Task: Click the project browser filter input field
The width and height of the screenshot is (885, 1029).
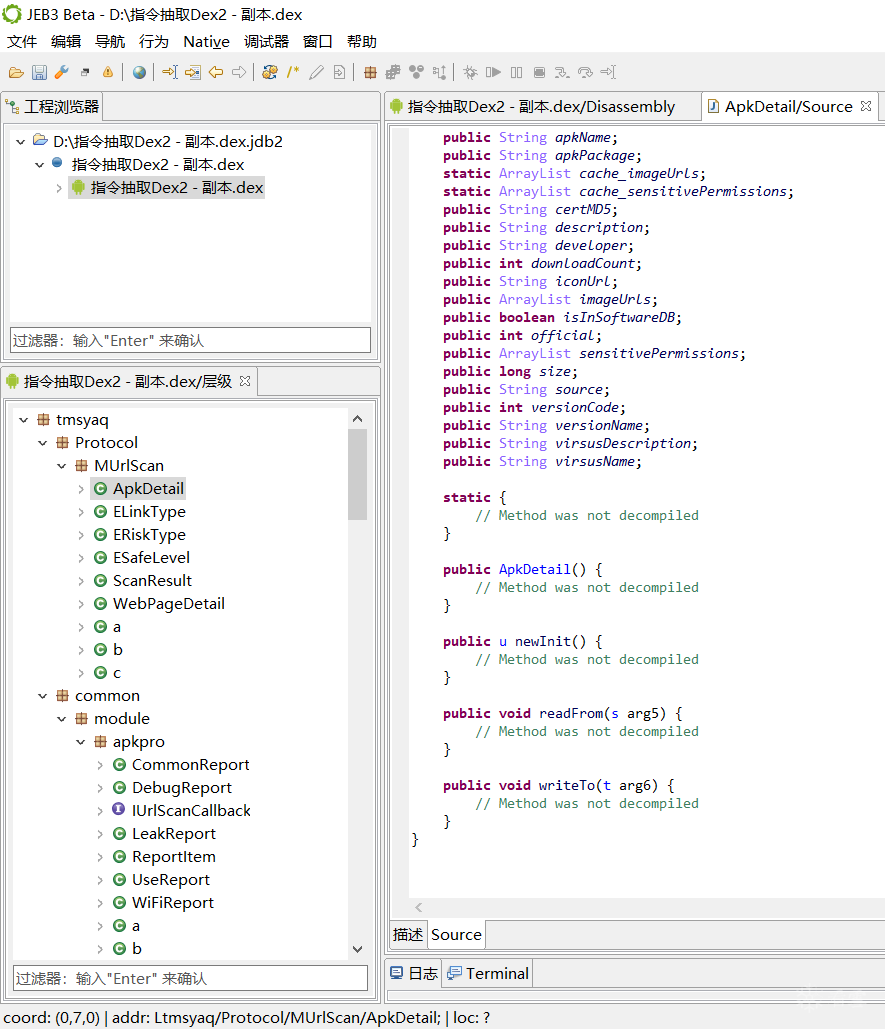Action: pyautogui.click(x=190, y=341)
